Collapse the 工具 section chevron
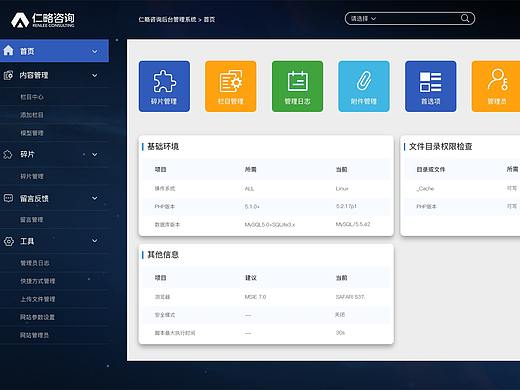The width and height of the screenshot is (520, 390). pyautogui.click(x=95, y=241)
